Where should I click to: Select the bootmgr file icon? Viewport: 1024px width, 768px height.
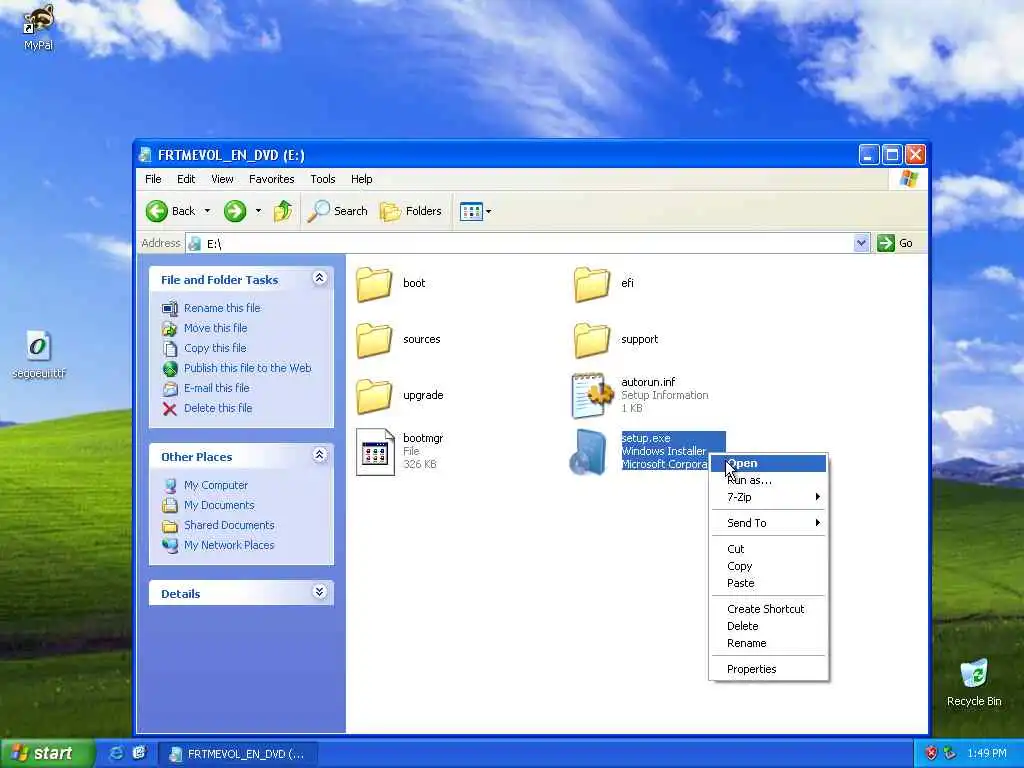[x=376, y=452]
